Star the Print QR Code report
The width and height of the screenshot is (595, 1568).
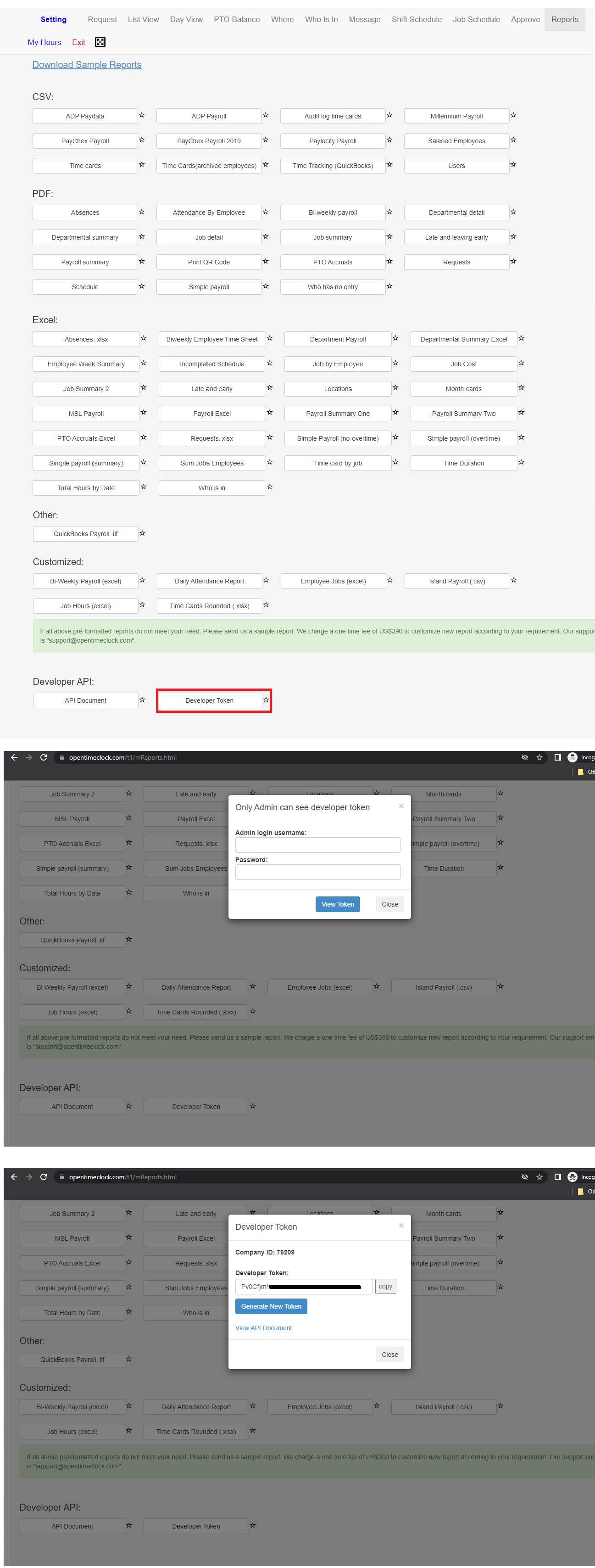pos(266,262)
